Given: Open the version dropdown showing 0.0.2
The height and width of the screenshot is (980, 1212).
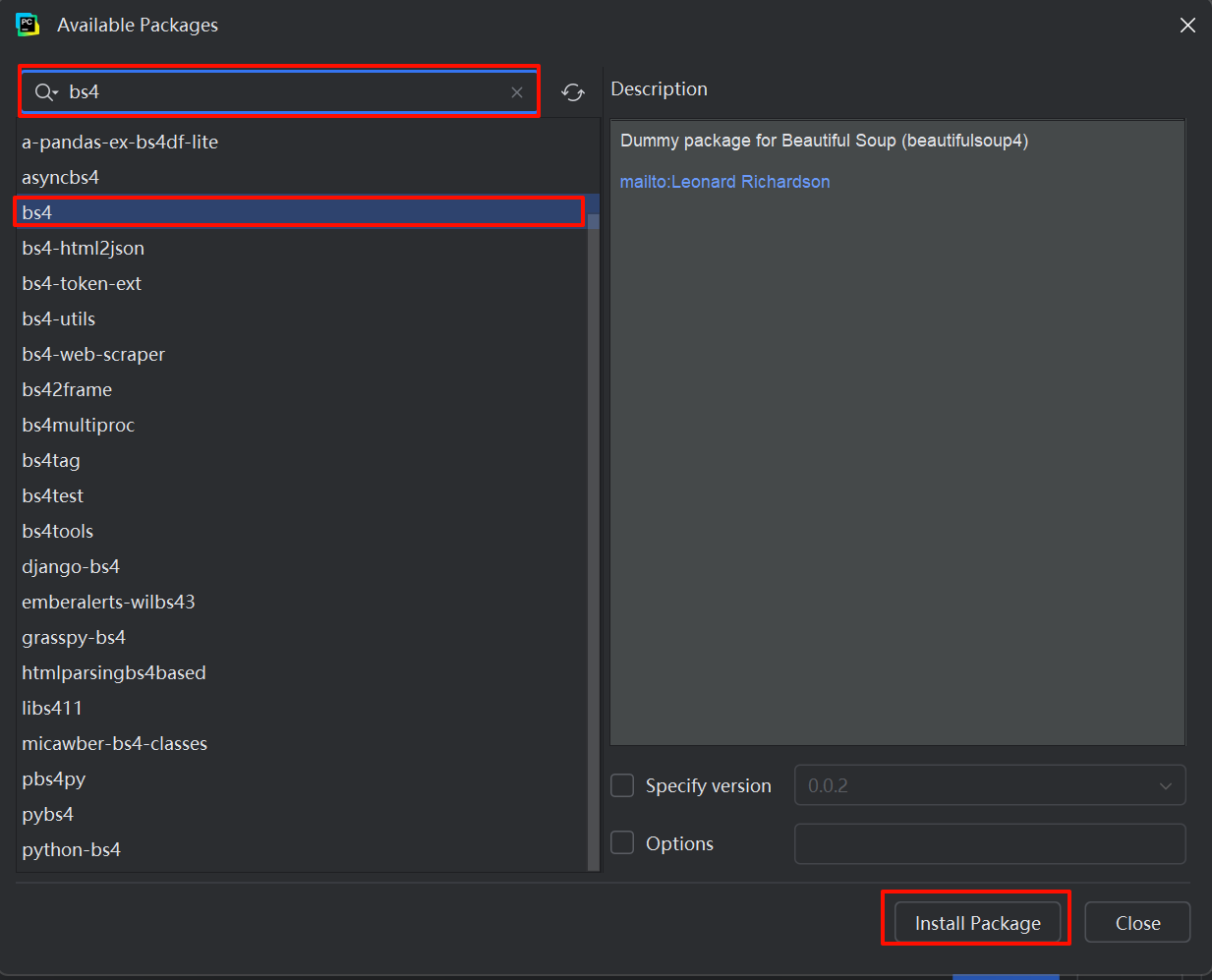Looking at the screenshot, I should (990, 785).
